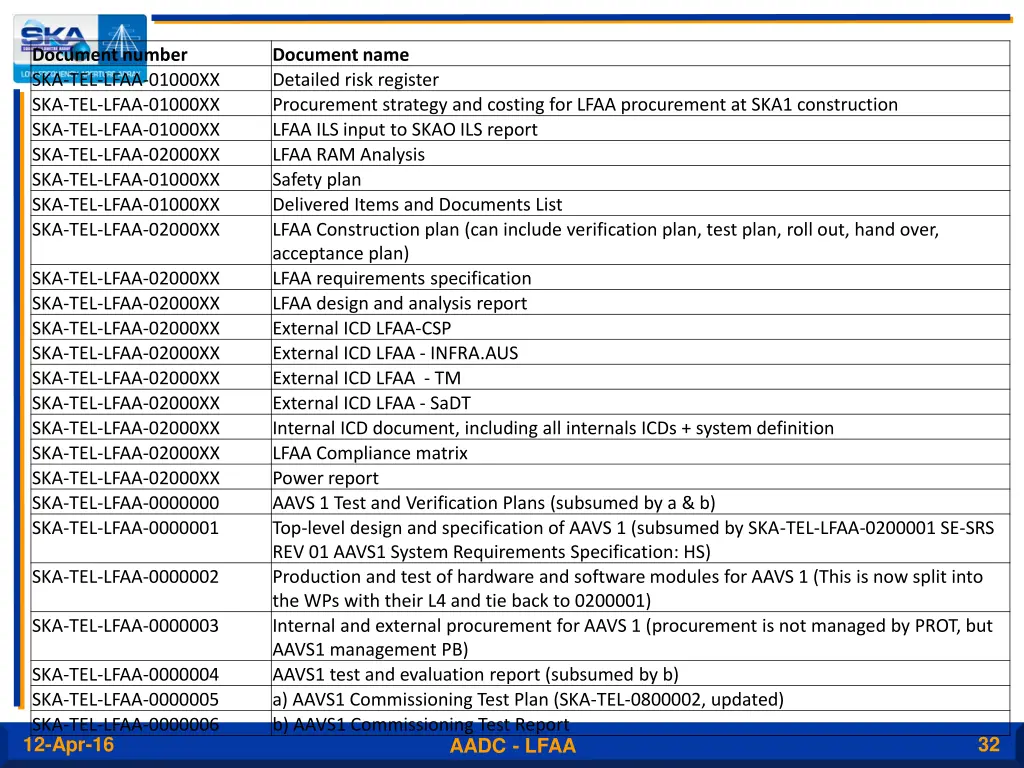Select document number SKA-TEL-LFAA-0000000
The image size is (1024, 768).
click(x=126, y=503)
